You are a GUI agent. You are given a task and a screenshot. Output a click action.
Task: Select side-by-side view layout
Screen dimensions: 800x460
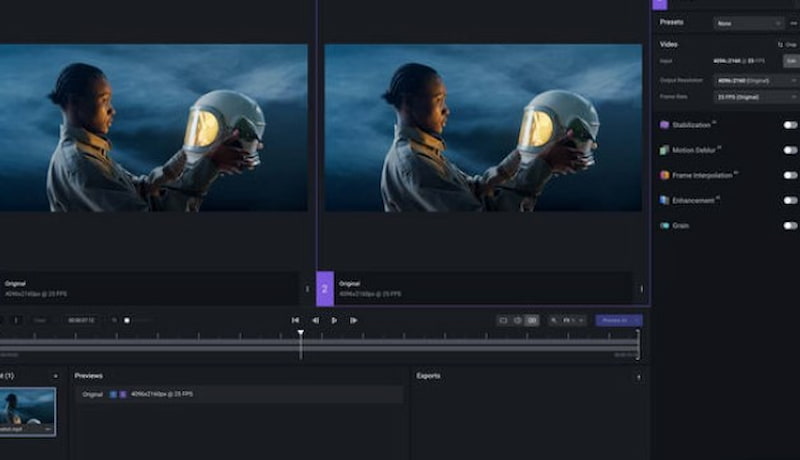point(532,320)
